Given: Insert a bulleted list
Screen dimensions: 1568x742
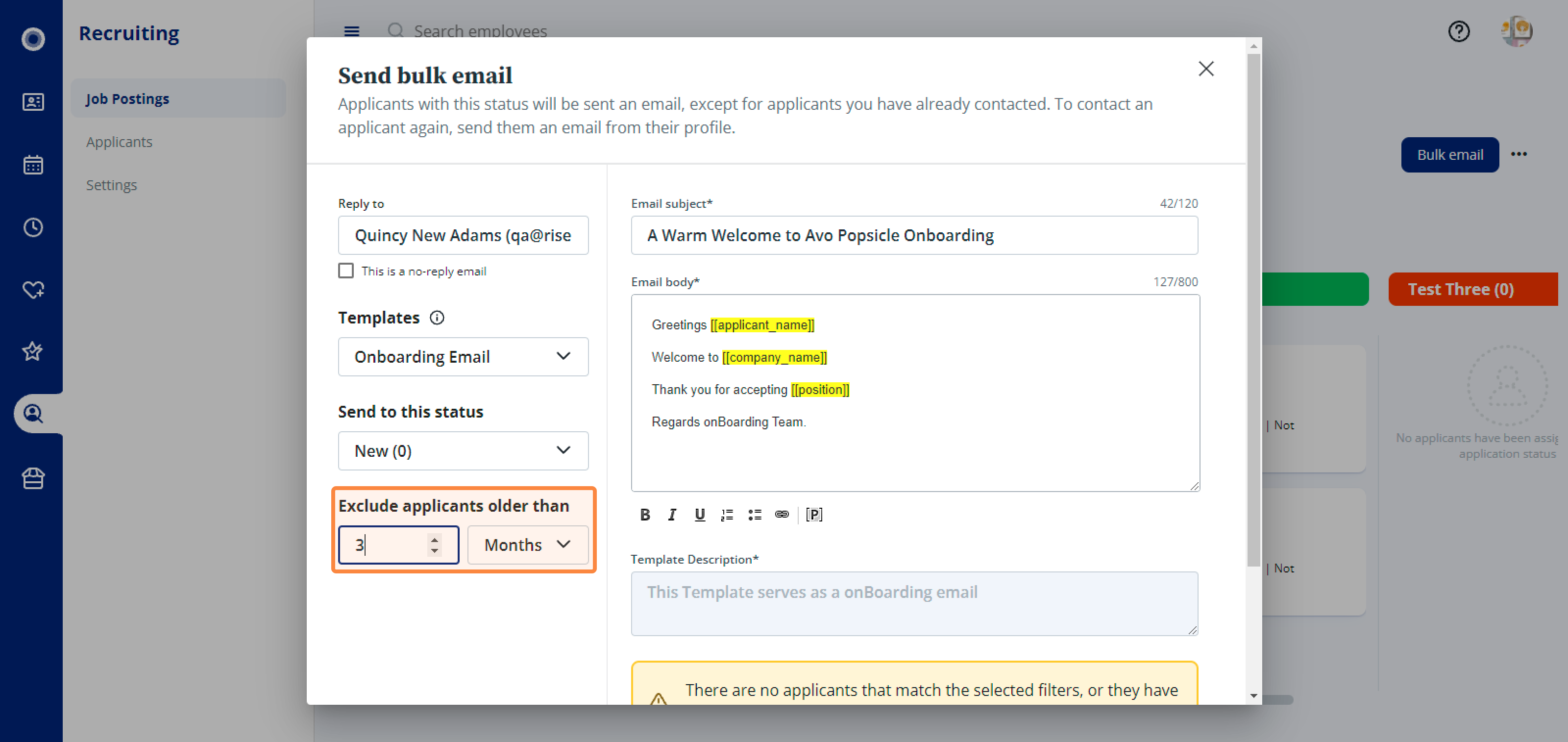Looking at the screenshot, I should coord(754,515).
